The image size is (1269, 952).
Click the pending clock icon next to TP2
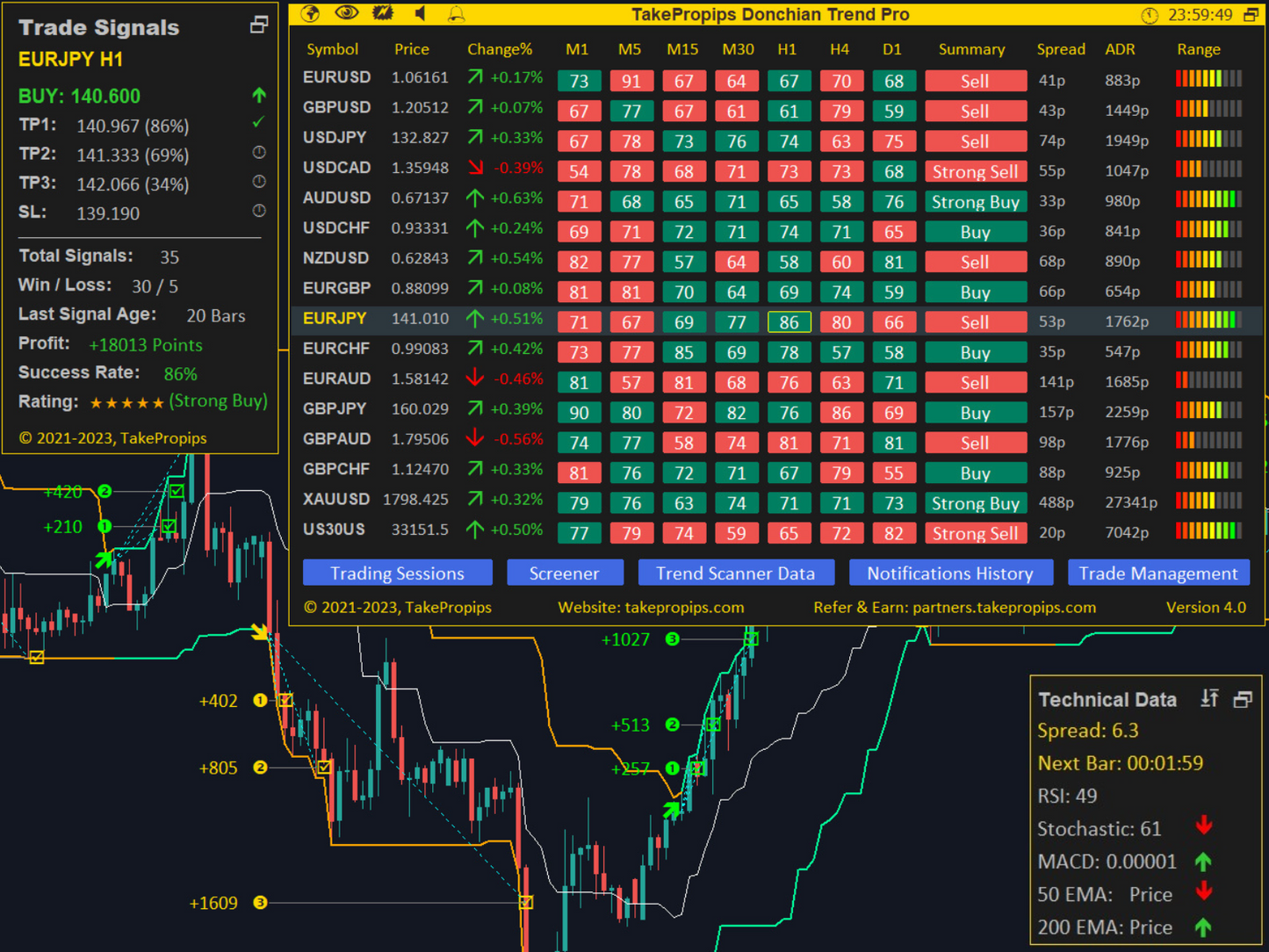(x=259, y=153)
